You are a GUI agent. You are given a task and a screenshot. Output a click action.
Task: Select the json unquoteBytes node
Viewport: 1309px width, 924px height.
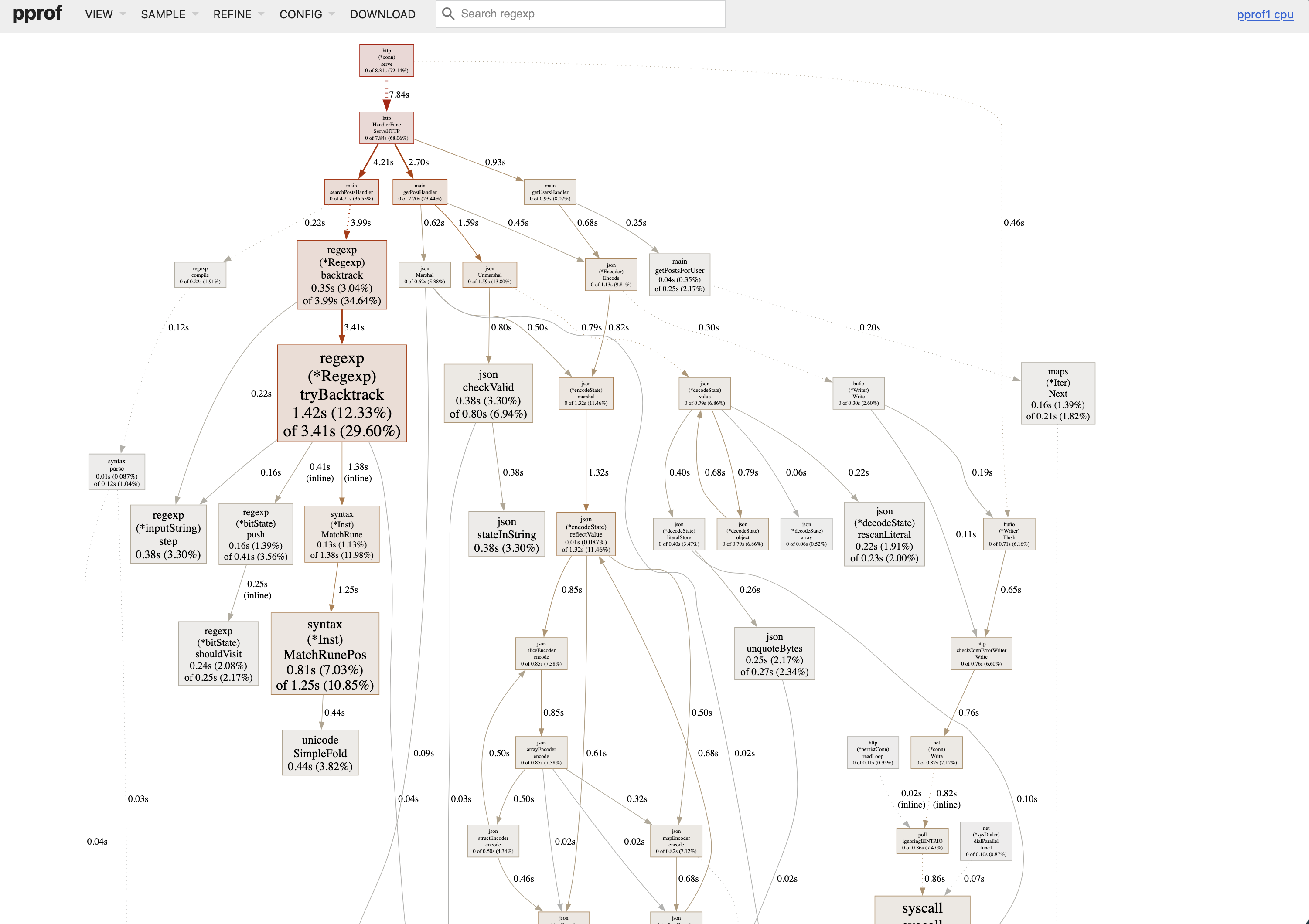click(x=774, y=654)
